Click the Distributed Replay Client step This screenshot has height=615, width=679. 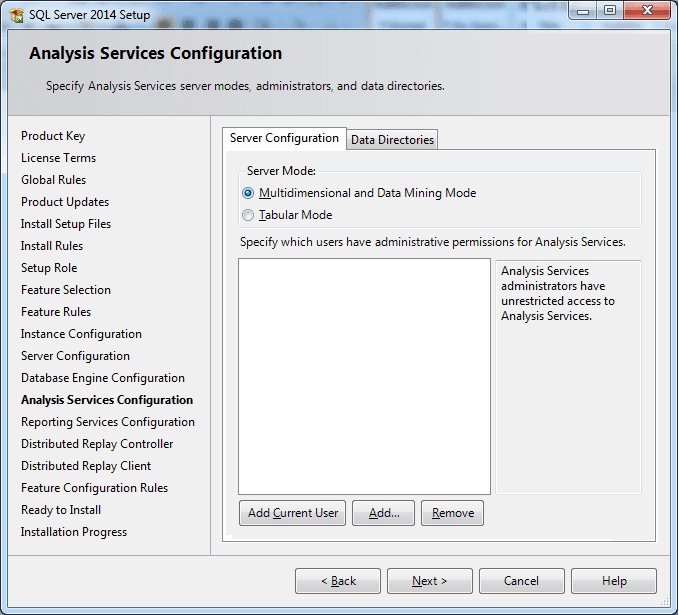(86, 466)
